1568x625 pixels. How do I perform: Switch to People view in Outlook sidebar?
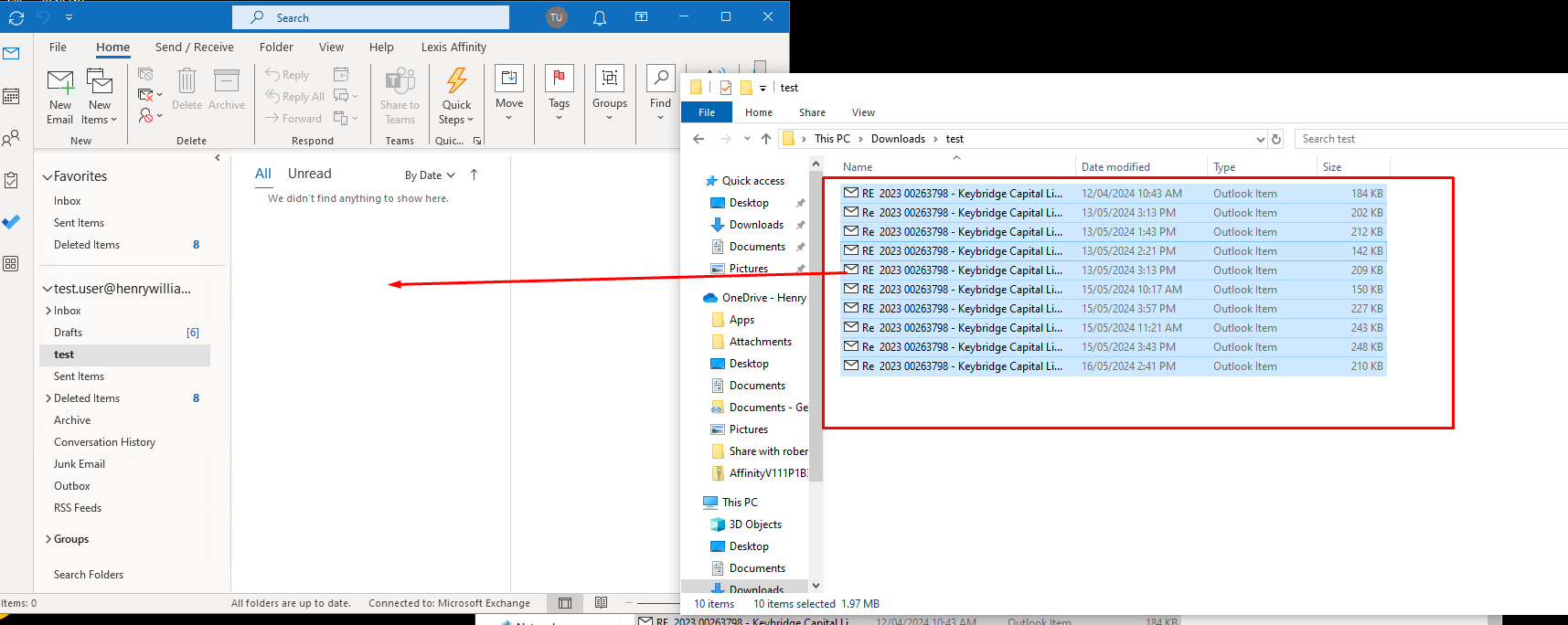[x=11, y=138]
